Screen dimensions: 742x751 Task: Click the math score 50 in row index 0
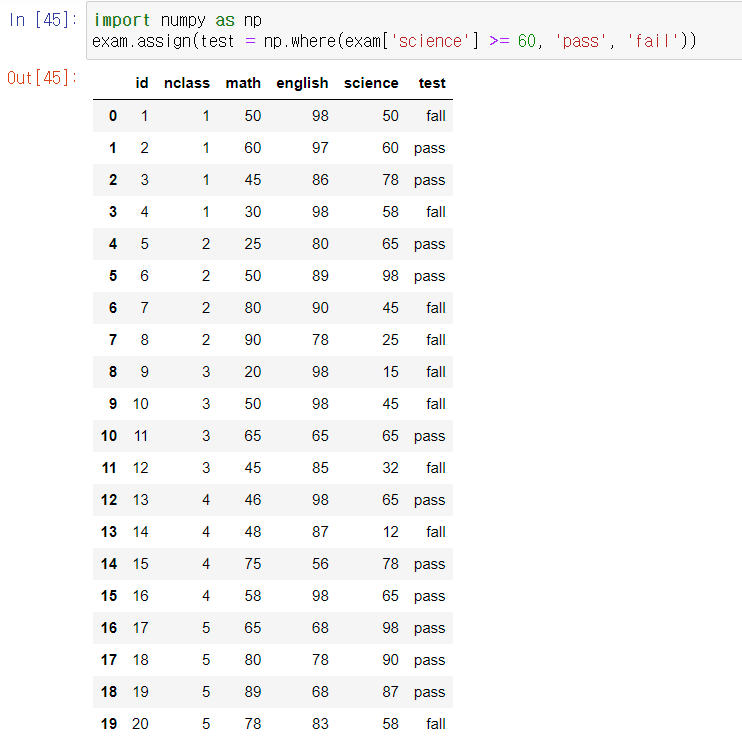(253, 116)
